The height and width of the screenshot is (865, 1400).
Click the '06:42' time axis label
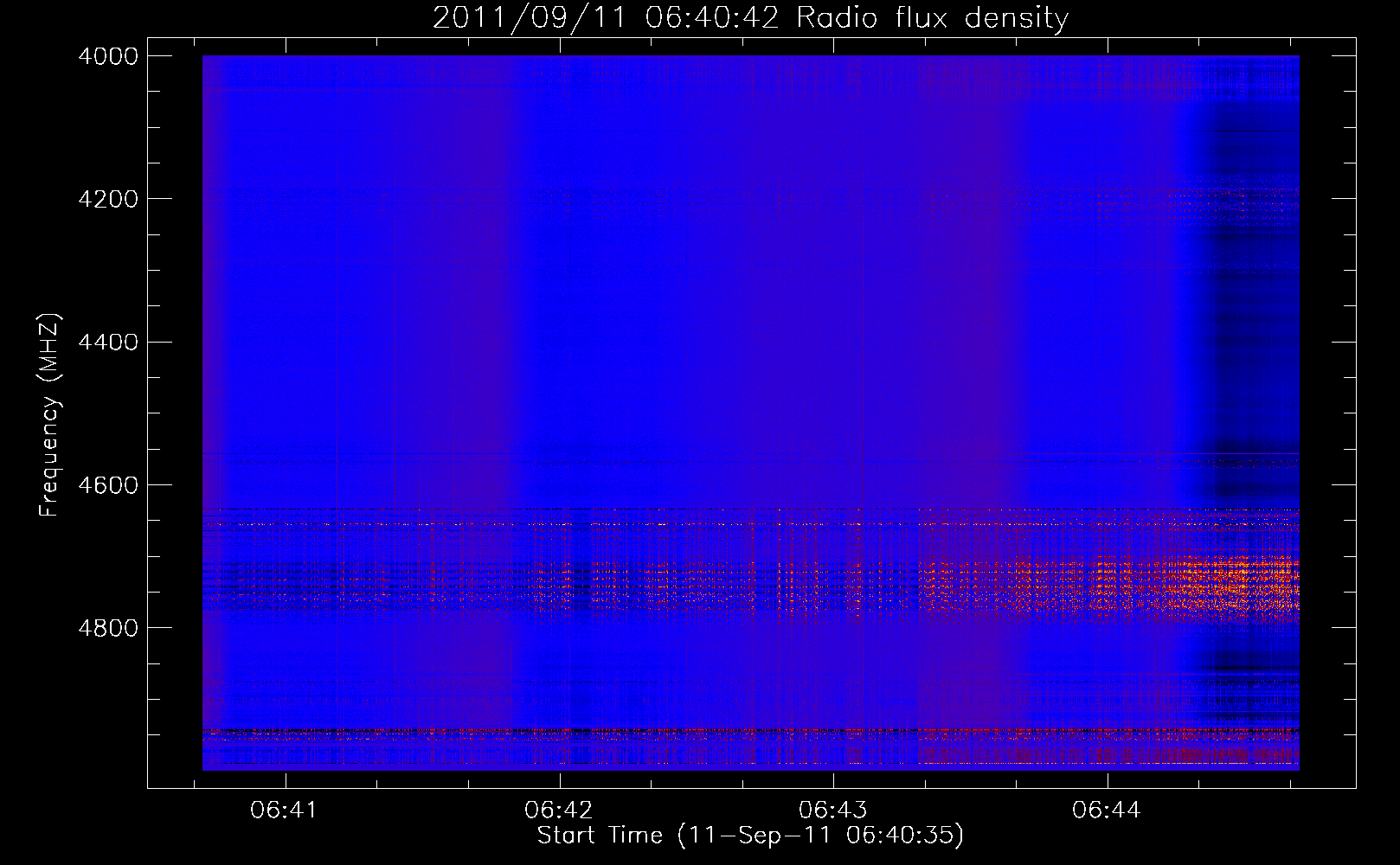(x=559, y=811)
